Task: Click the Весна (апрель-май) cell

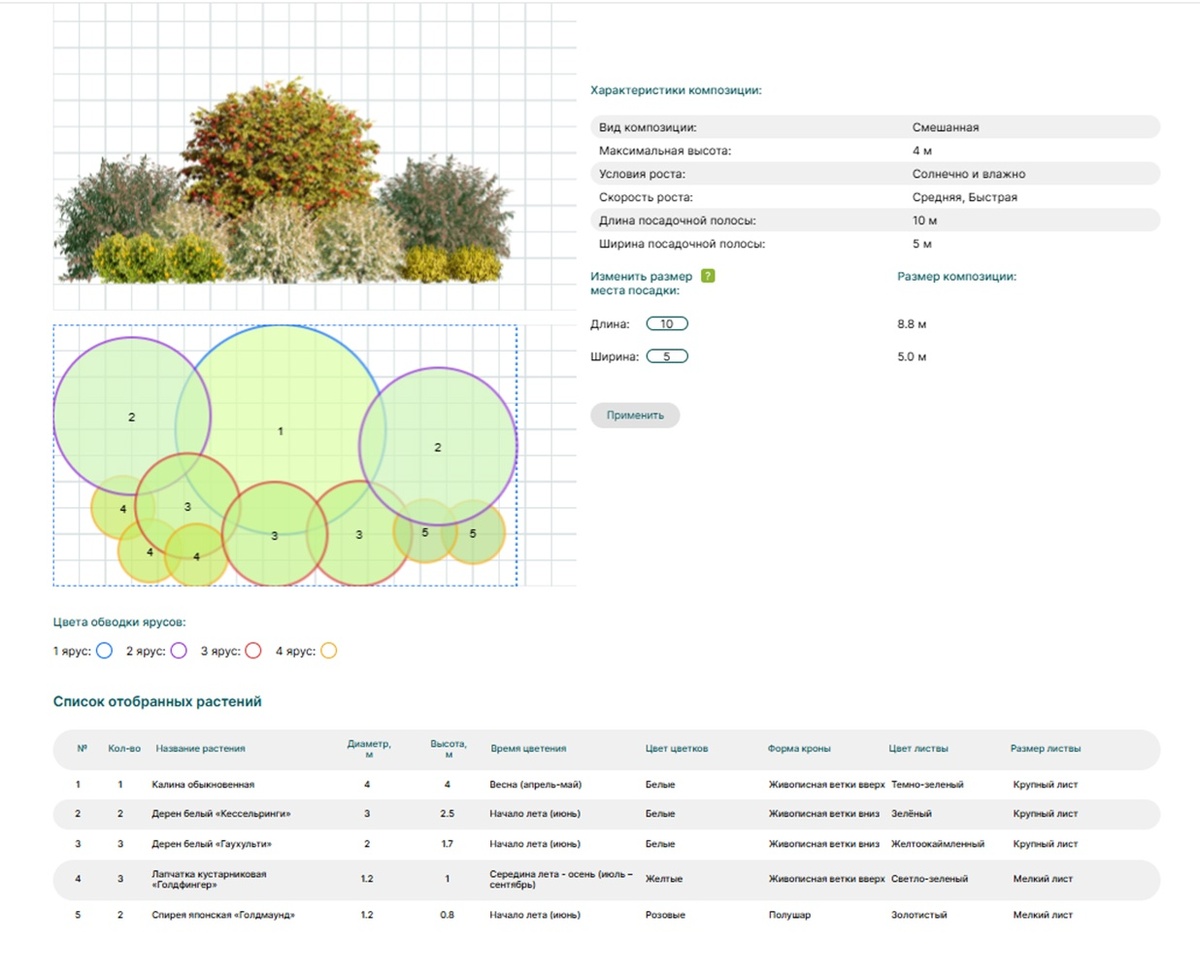Action: coord(538,785)
